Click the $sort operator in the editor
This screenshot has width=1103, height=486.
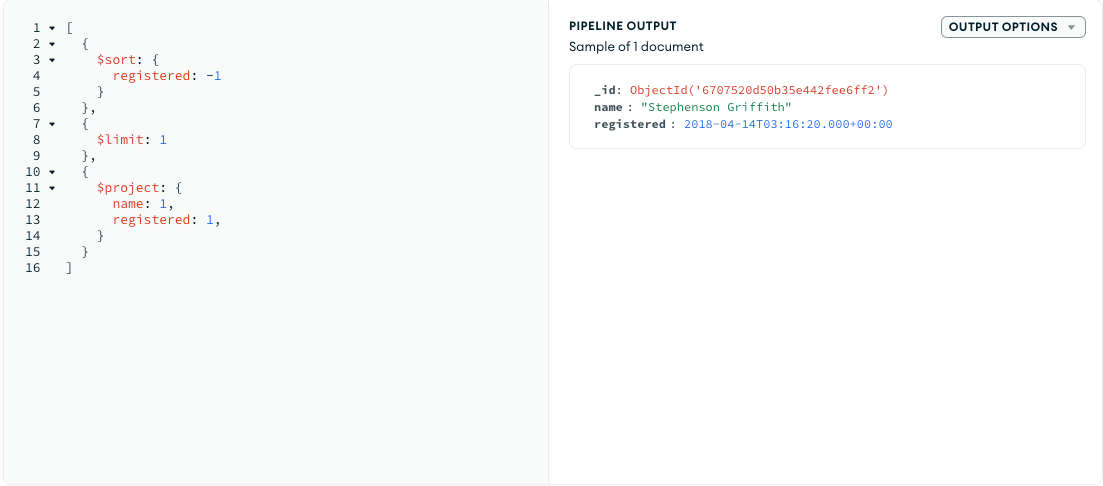[116, 60]
